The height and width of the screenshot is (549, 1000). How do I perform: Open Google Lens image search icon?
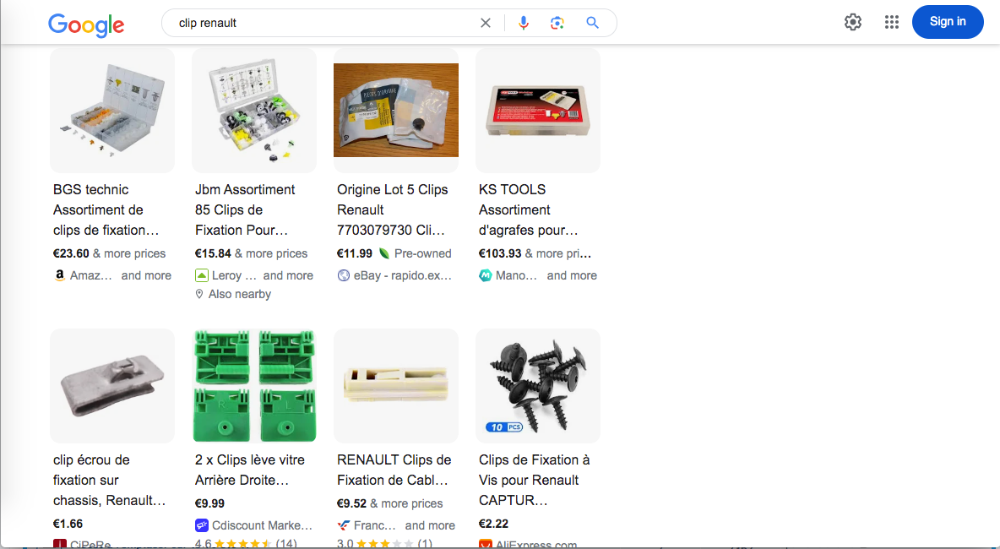tap(557, 23)
